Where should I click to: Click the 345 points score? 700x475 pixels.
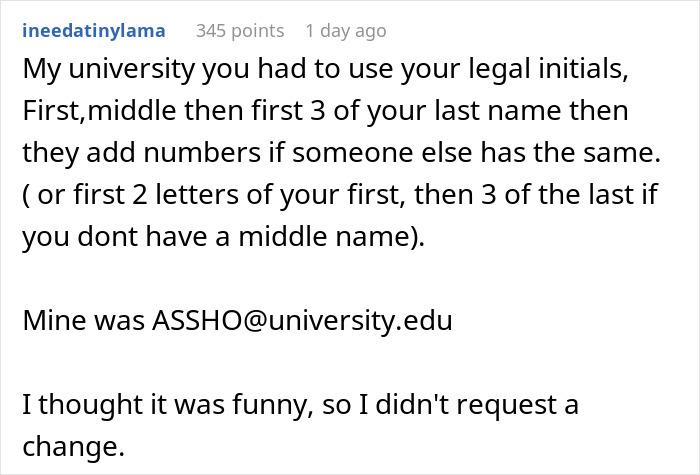point(240,31)
